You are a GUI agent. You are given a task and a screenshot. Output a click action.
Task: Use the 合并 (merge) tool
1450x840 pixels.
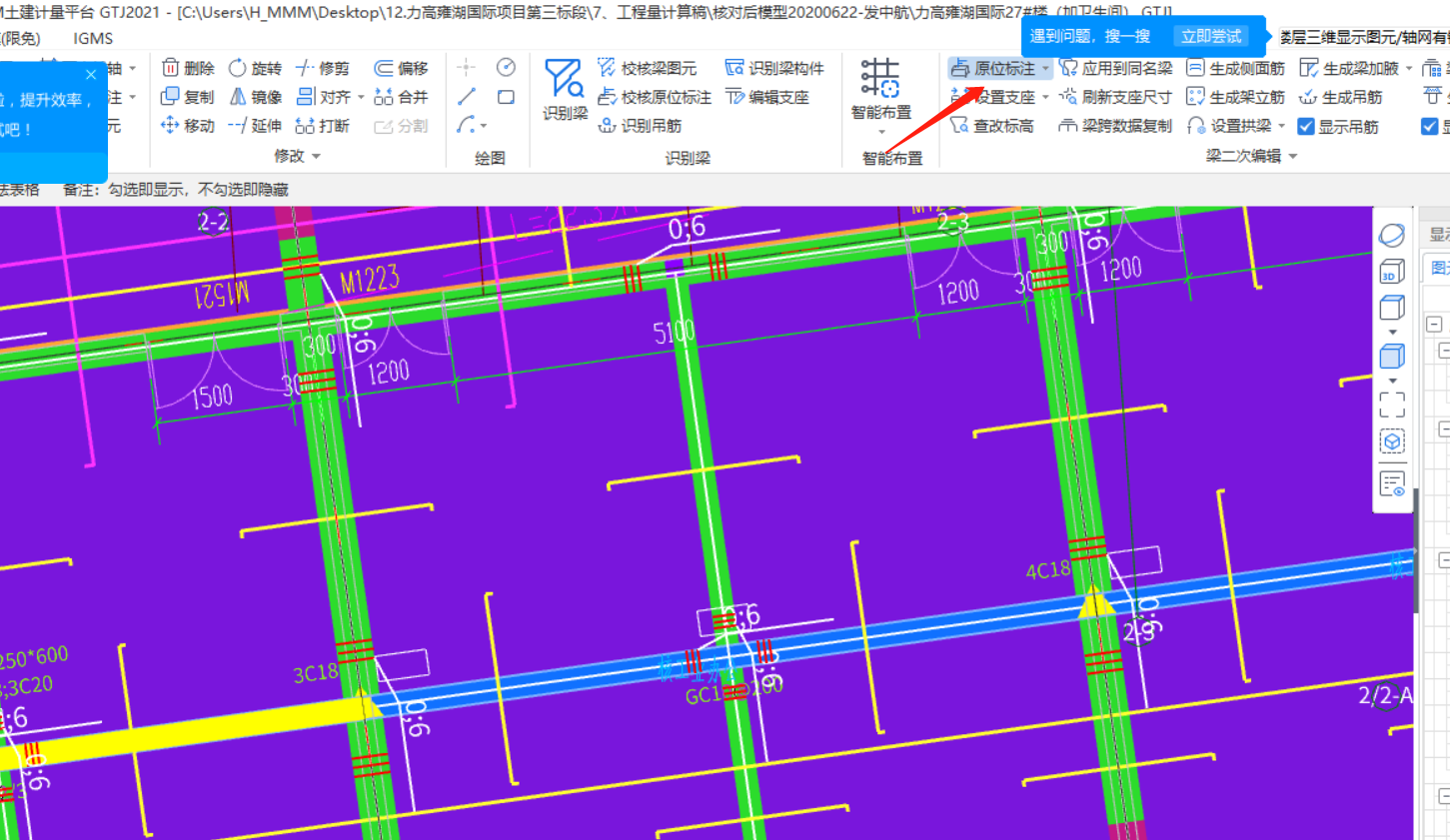tap(401, 97)
